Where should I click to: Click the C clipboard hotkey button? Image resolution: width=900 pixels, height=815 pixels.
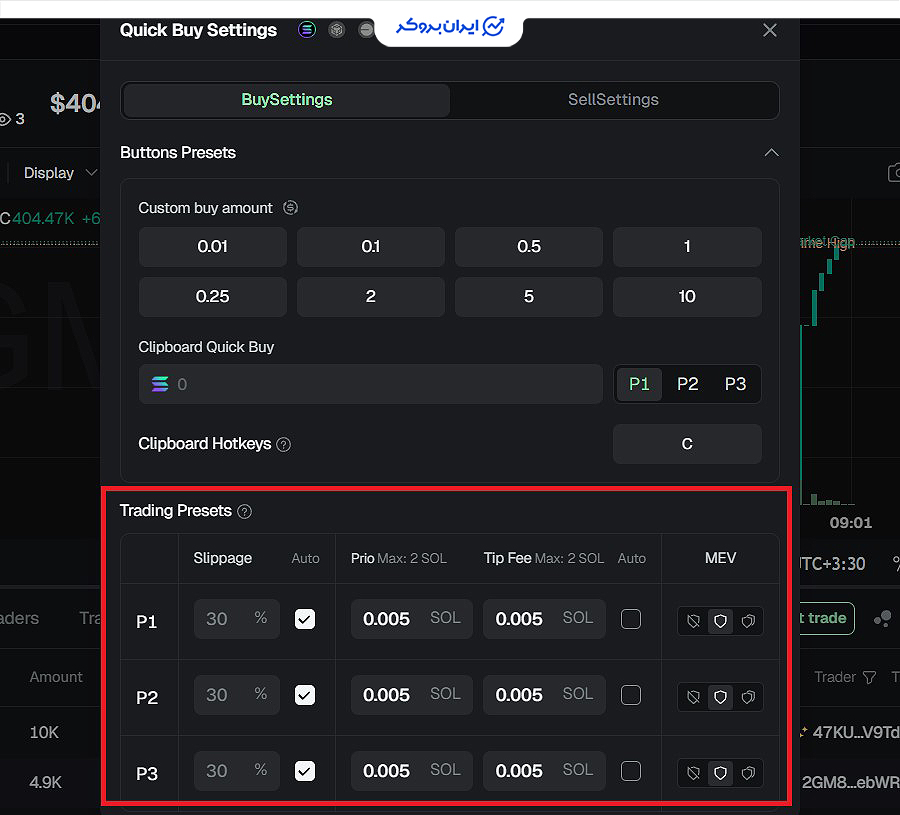click(687, 444)
